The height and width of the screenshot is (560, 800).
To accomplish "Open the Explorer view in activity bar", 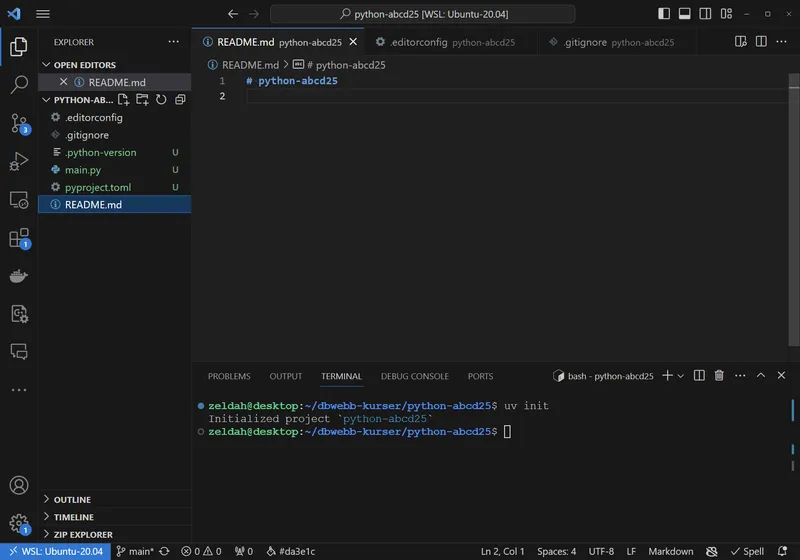I will click(x=19, y=46).
